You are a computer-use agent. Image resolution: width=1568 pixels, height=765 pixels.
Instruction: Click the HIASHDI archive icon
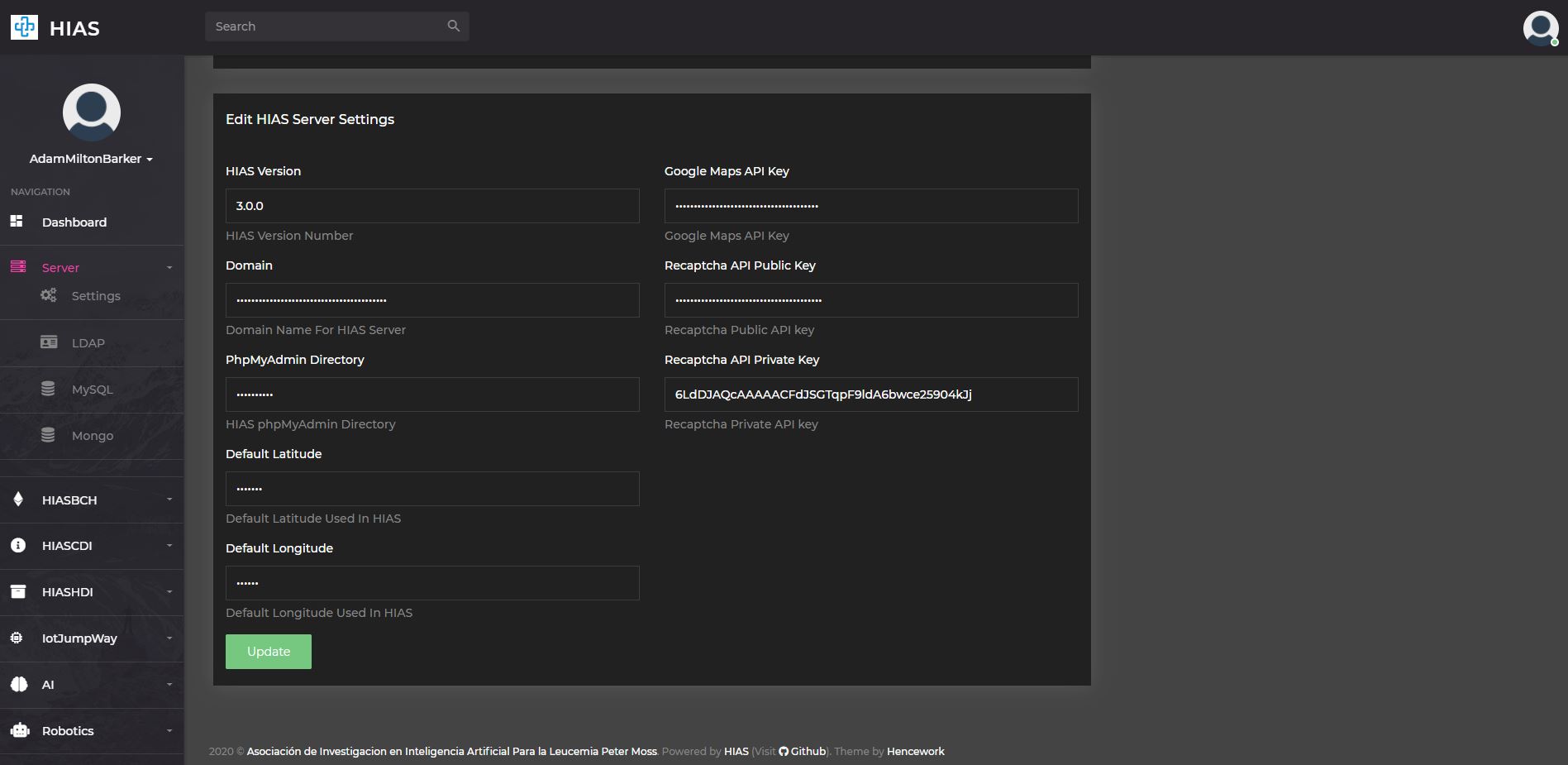[x=17, y=591]
